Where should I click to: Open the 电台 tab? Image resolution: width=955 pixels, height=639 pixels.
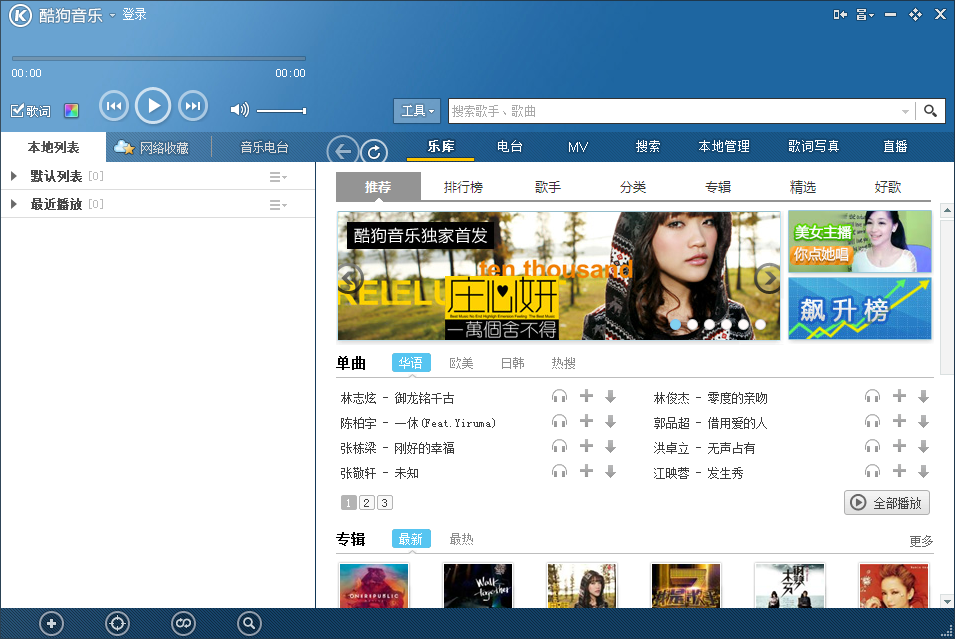(x=509, y=146)
